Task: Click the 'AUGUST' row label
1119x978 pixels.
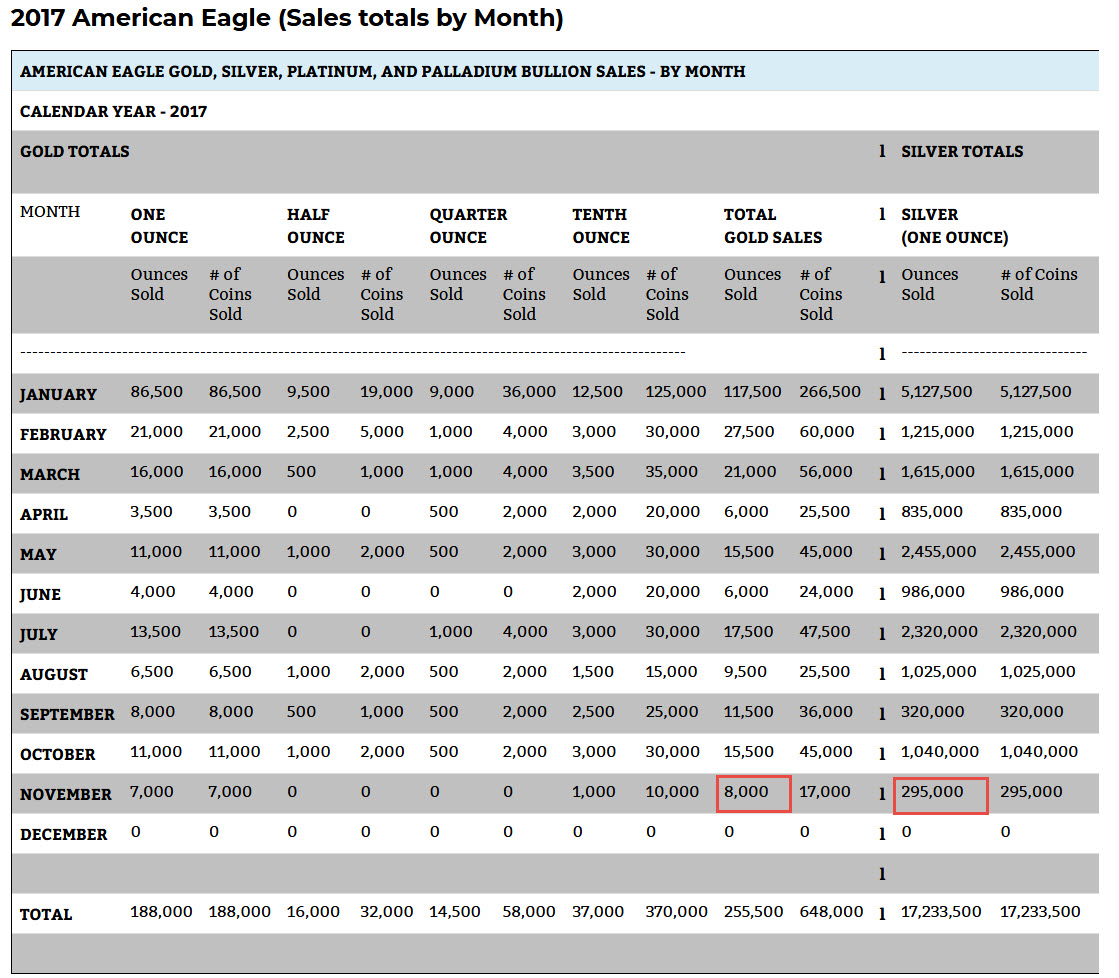Action: point(54,674)
